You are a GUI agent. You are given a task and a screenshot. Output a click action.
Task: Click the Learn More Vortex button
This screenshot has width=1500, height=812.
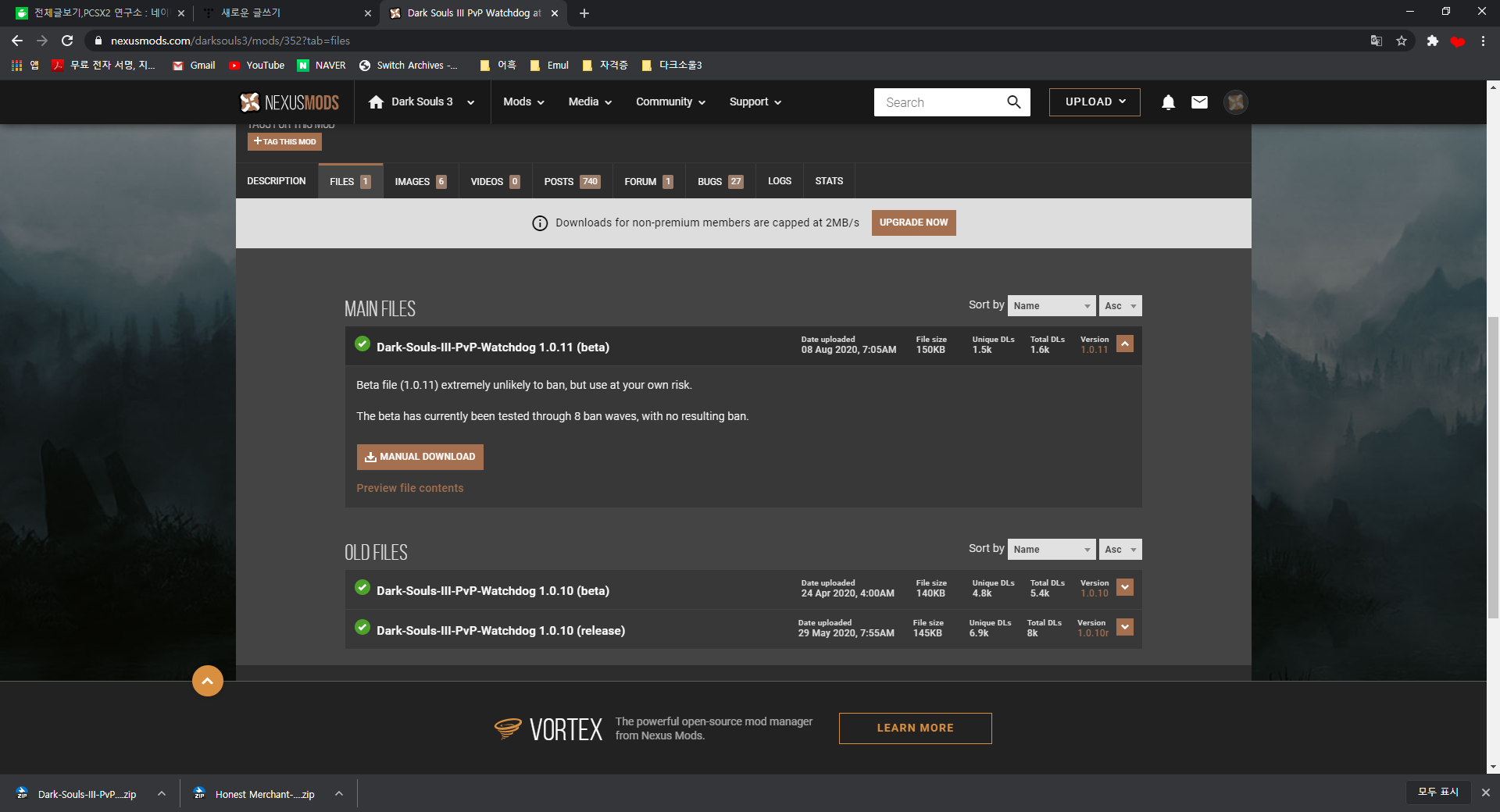click(x=915, y=728)
